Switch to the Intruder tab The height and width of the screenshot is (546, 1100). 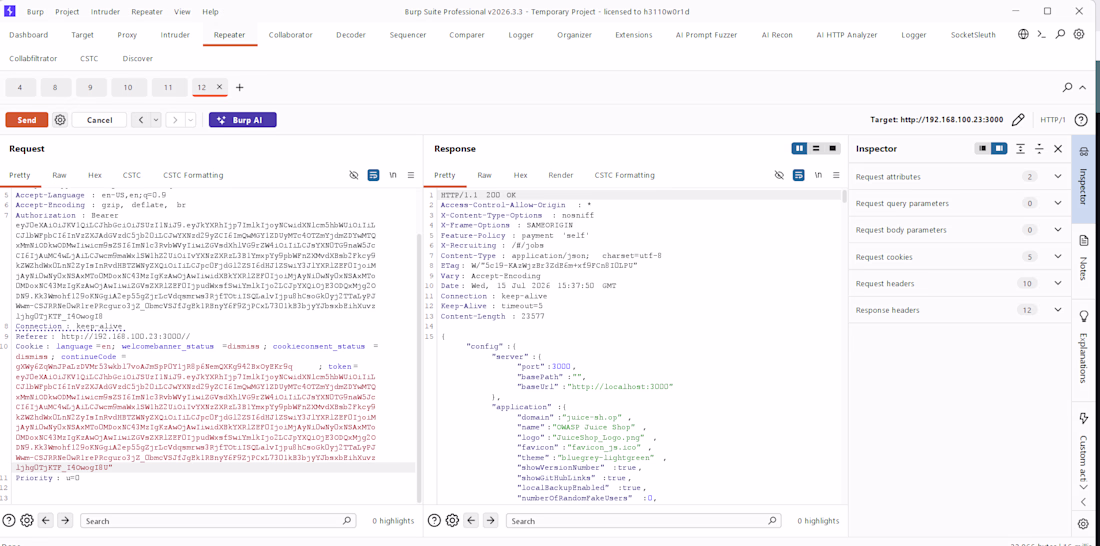pos(175,34)
